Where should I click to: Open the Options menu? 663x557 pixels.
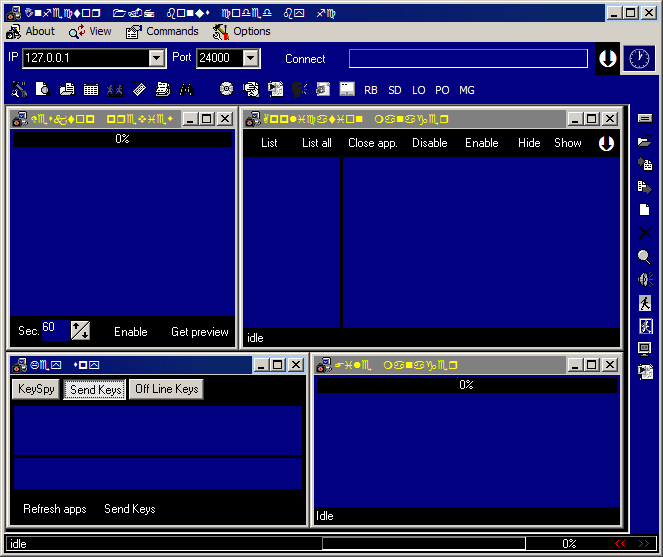click(251, 32)
